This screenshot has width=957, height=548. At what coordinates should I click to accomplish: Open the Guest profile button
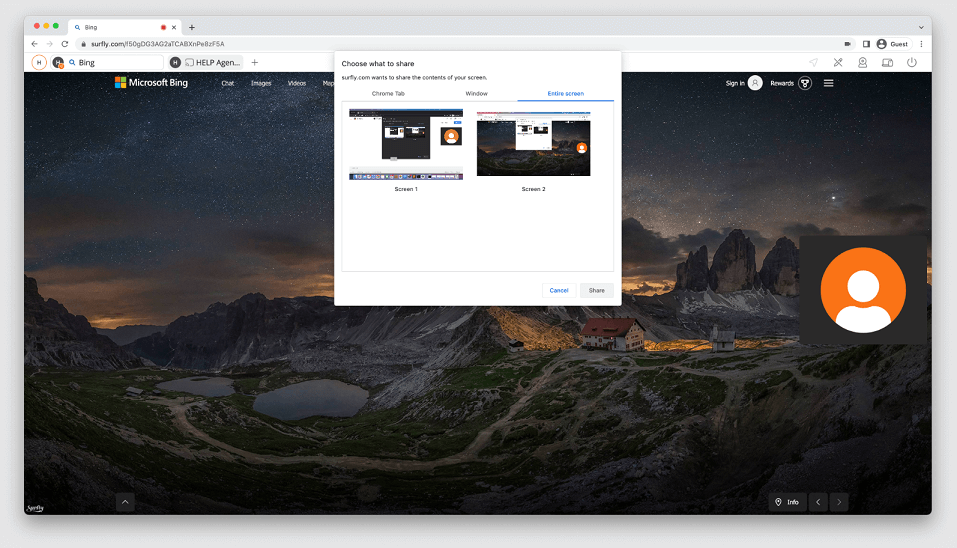point(894,44)
